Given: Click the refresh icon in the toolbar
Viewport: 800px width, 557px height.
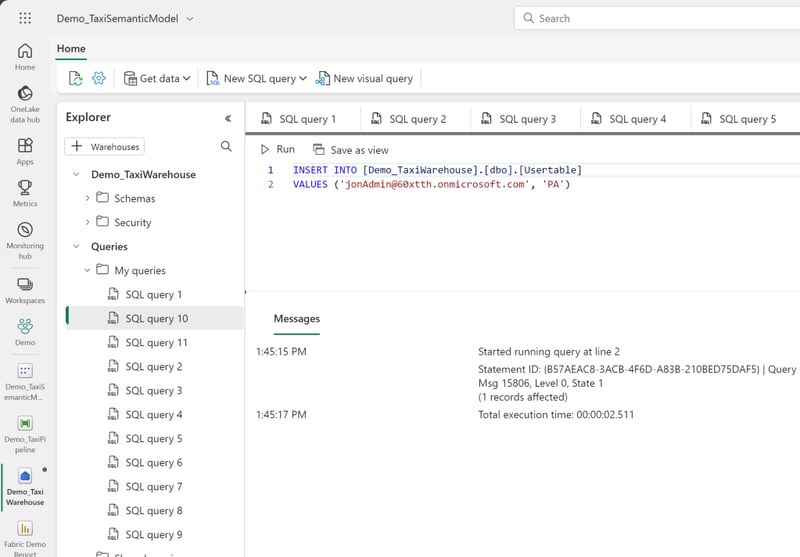Looking at the screenshot, I should (x=76, y=79).
